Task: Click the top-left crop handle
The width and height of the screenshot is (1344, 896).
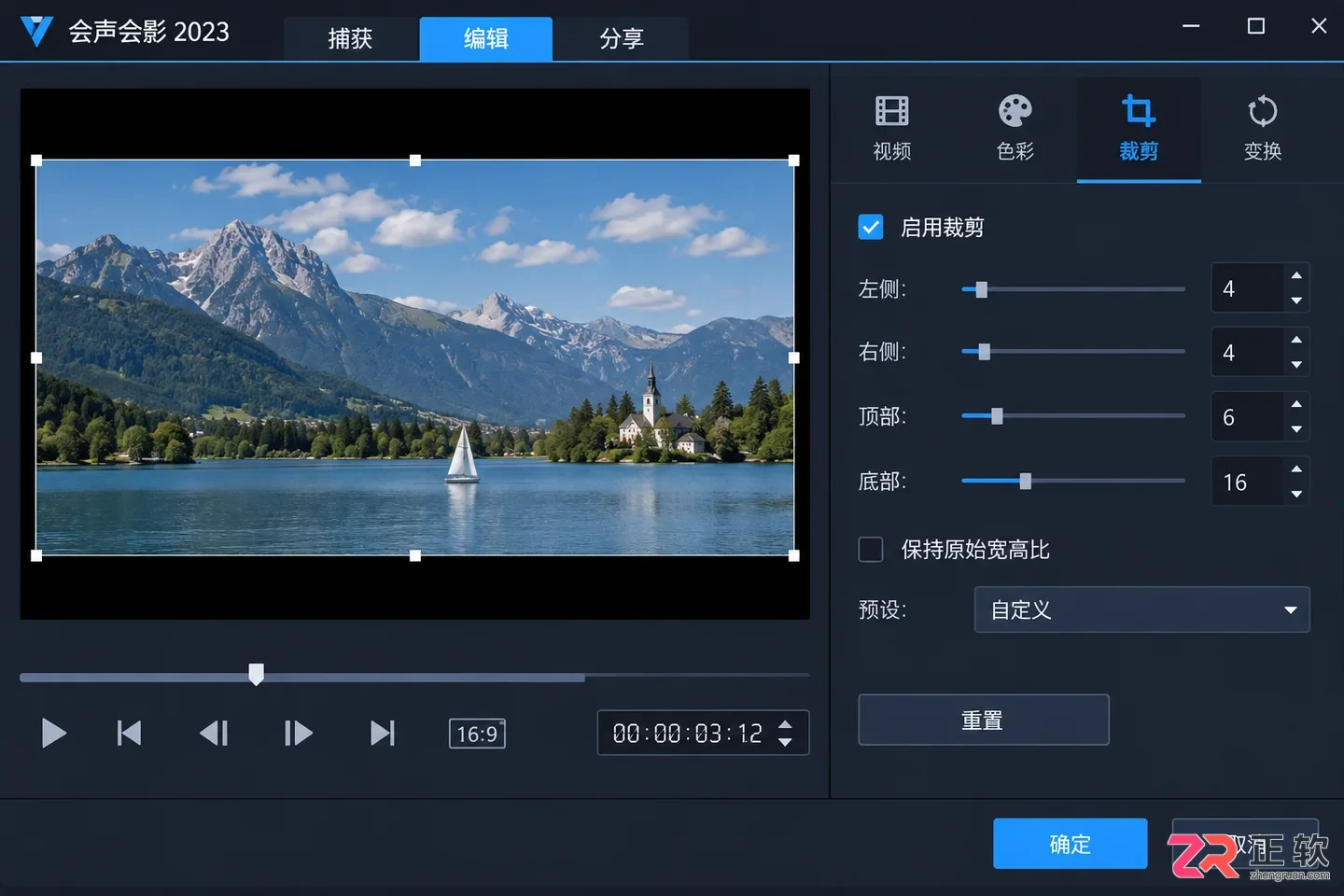Action: tap(36, 161)
